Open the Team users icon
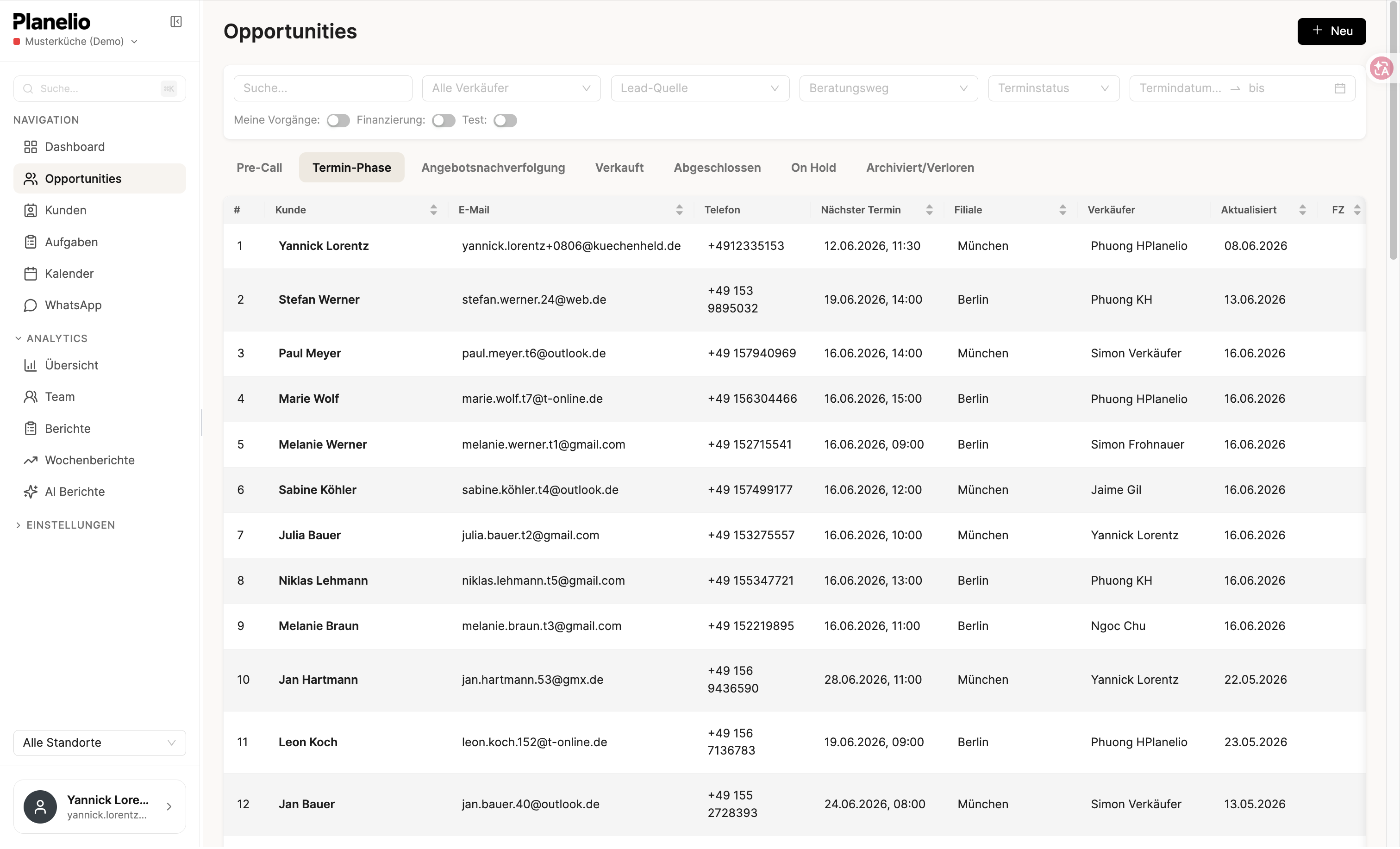 pos(31,397)
